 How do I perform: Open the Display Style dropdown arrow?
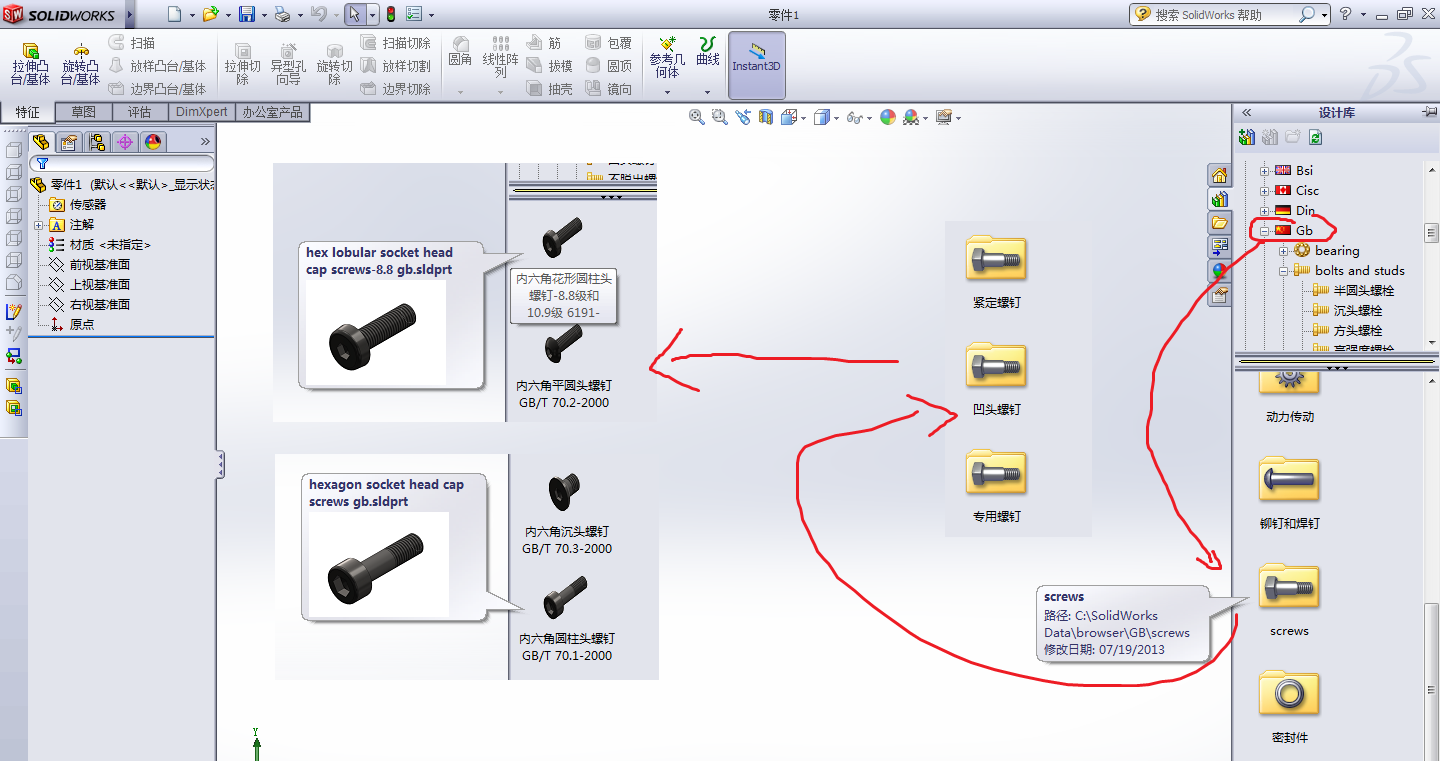click(837, 118)
